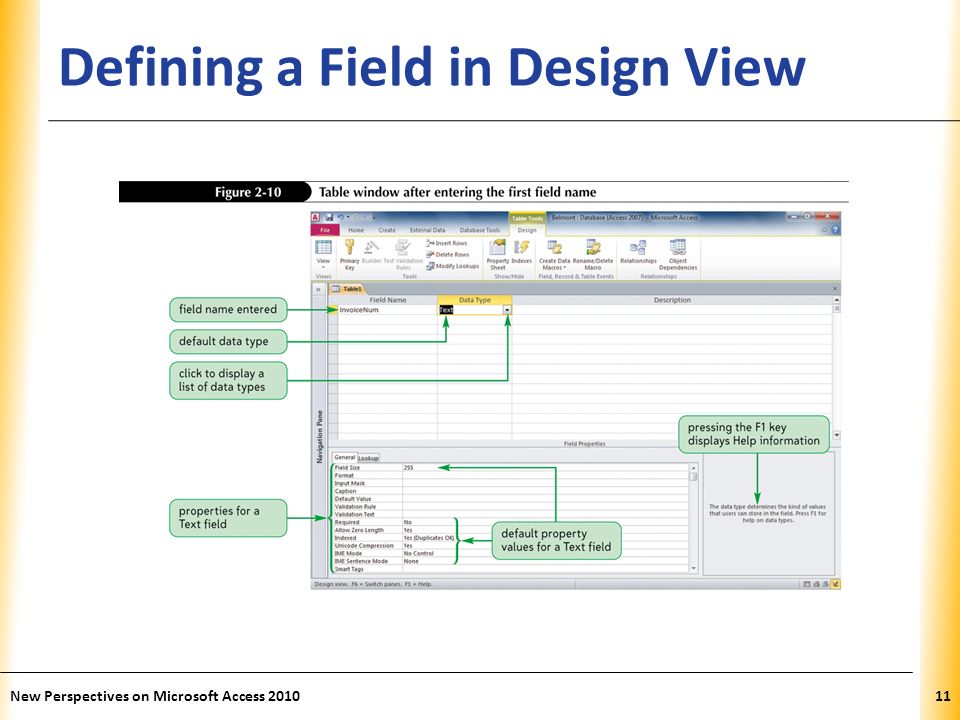
Task: Switch to the Create ribbon tab
Action: coord(387,230)
